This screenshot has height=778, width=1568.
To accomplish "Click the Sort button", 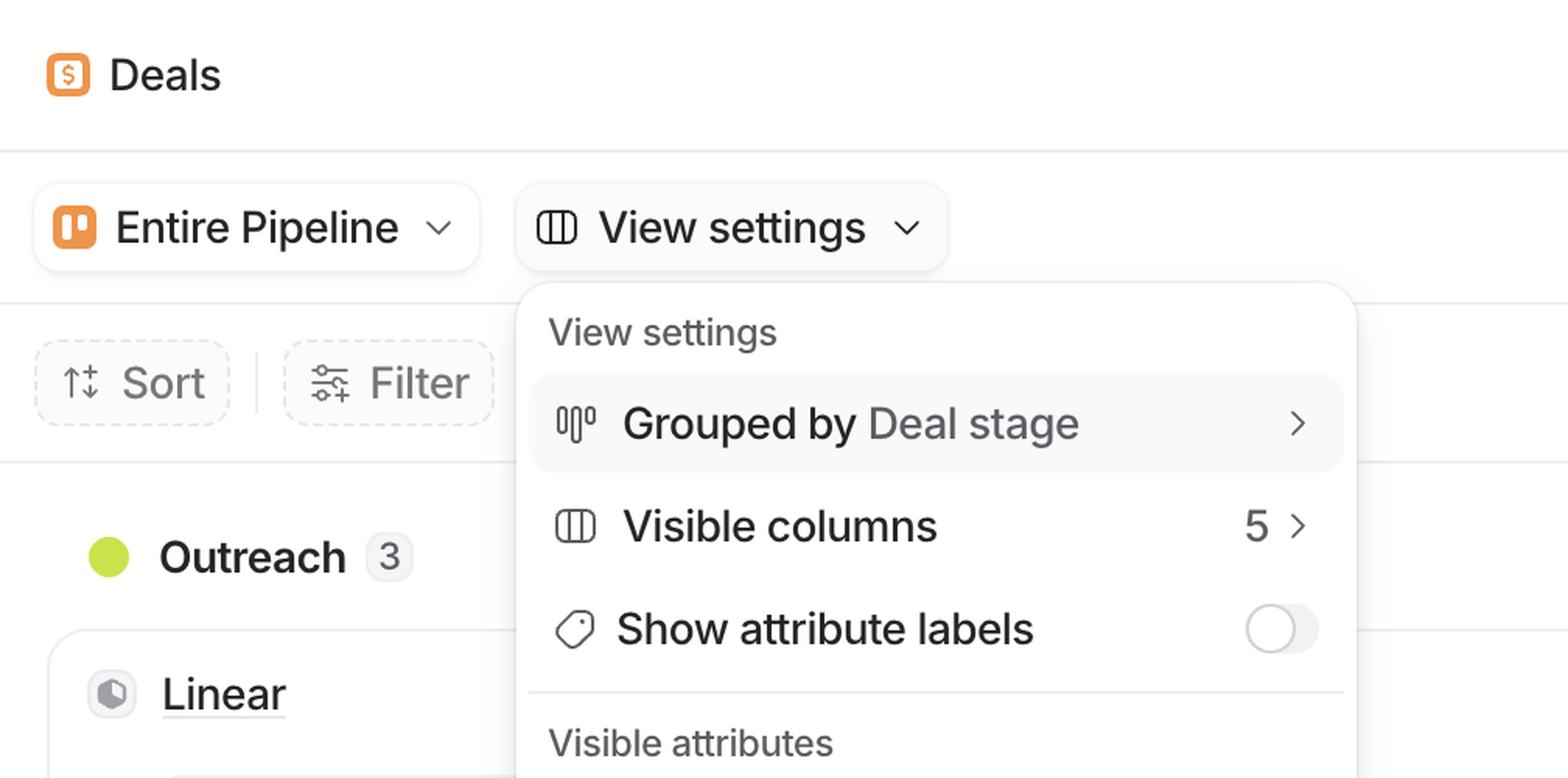I will [133, 383].
